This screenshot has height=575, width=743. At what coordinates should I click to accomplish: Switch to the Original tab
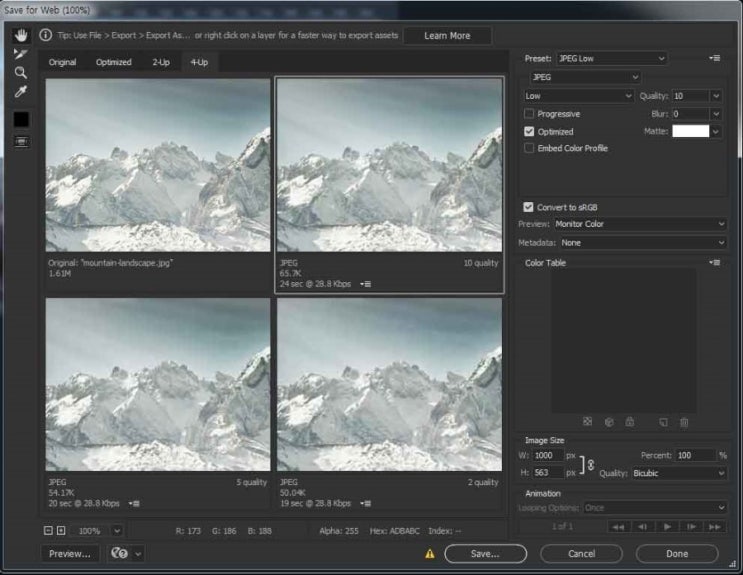[62, 62]
